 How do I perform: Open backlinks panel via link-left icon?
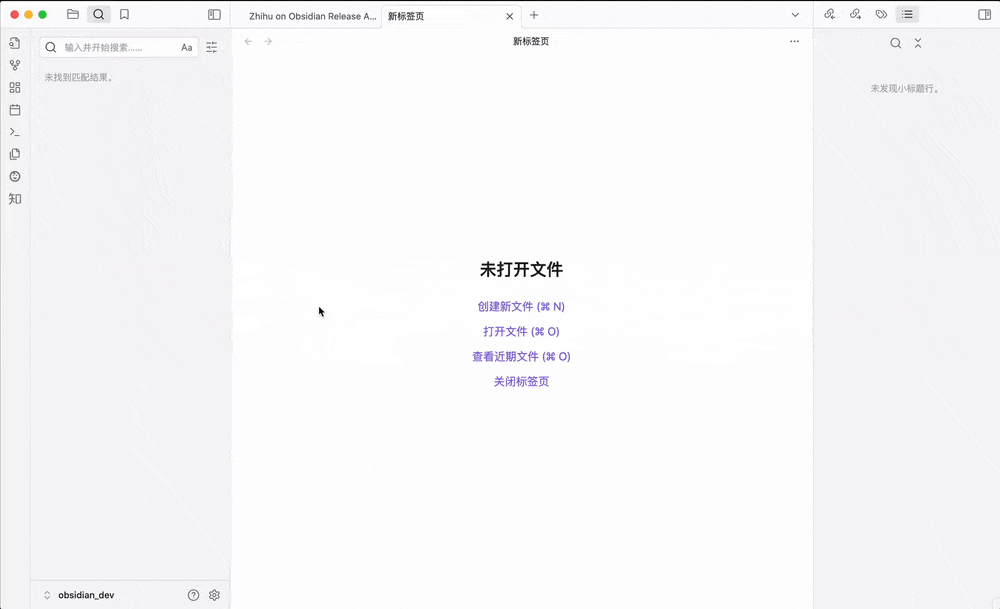829,14
